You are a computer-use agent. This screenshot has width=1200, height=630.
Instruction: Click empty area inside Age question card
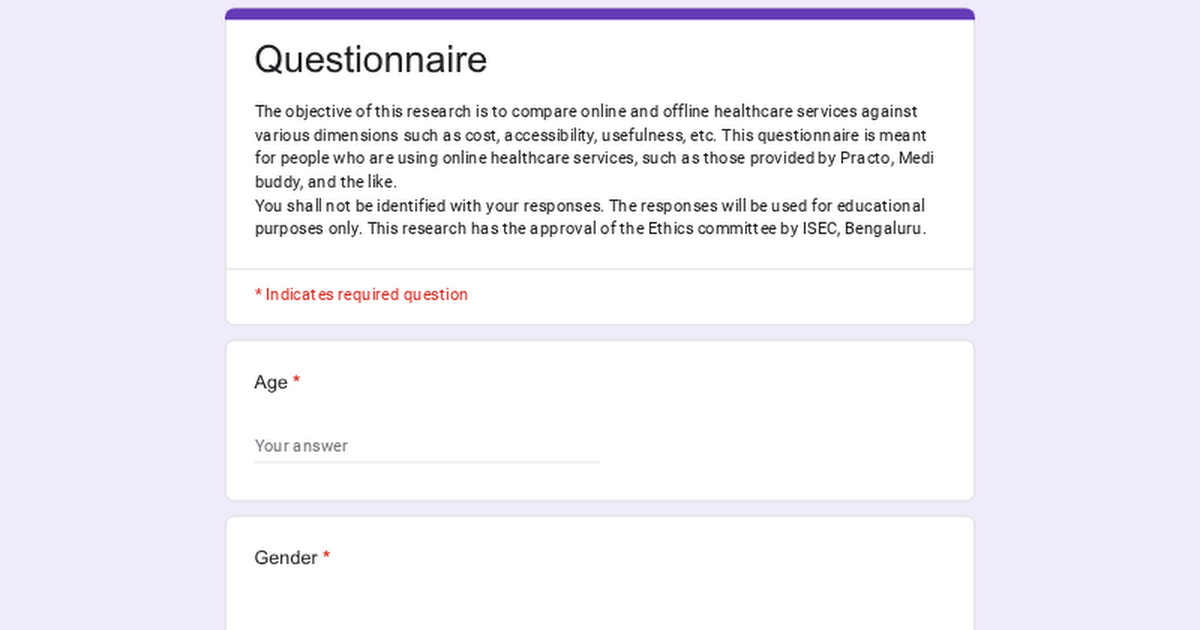pyautogui.click(x=780, y=420)
